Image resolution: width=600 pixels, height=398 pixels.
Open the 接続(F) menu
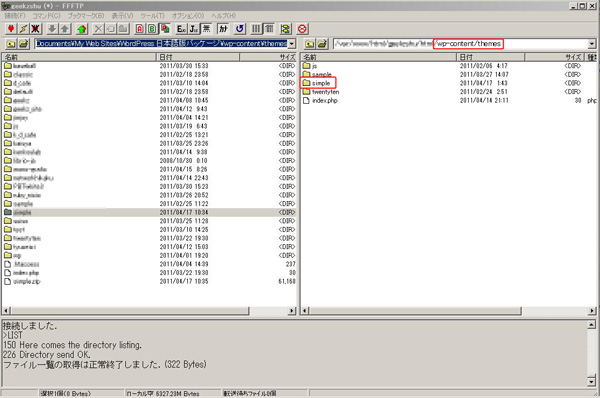pos(15,16)
